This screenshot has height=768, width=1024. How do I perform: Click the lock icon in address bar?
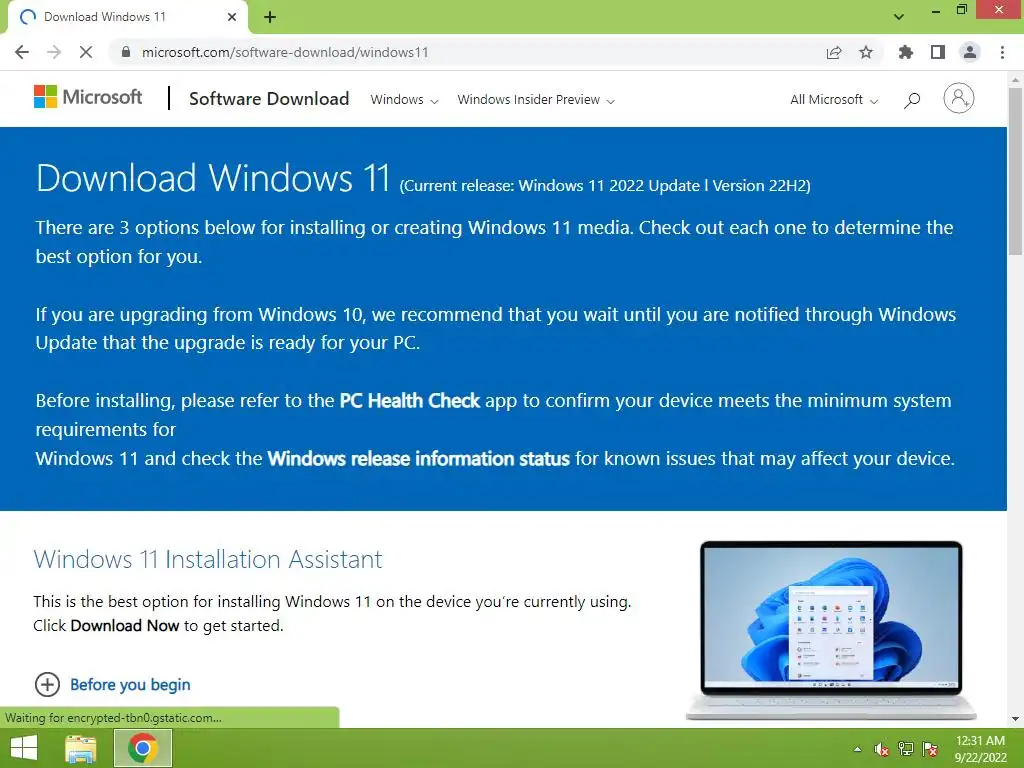[x=126, y=52]
